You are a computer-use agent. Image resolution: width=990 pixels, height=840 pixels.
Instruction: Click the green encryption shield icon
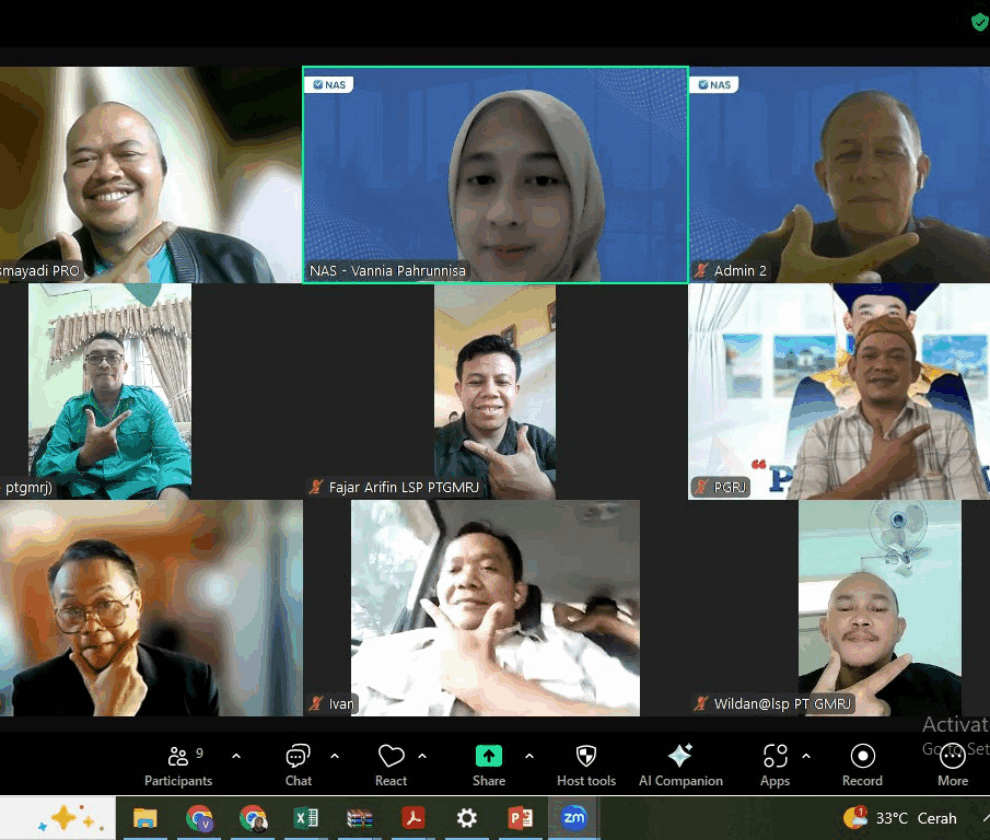(980, 22)
